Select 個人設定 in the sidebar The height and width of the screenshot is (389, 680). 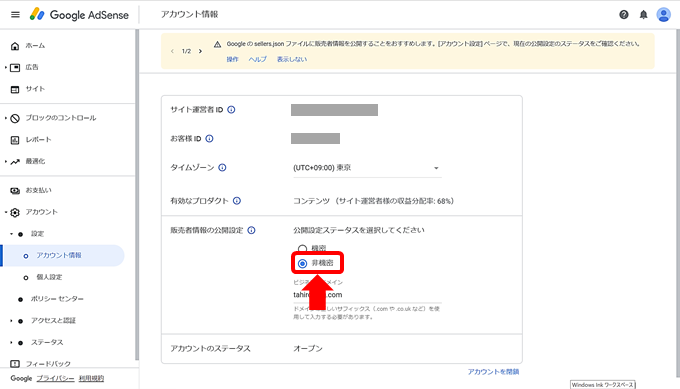pos(49,277)
